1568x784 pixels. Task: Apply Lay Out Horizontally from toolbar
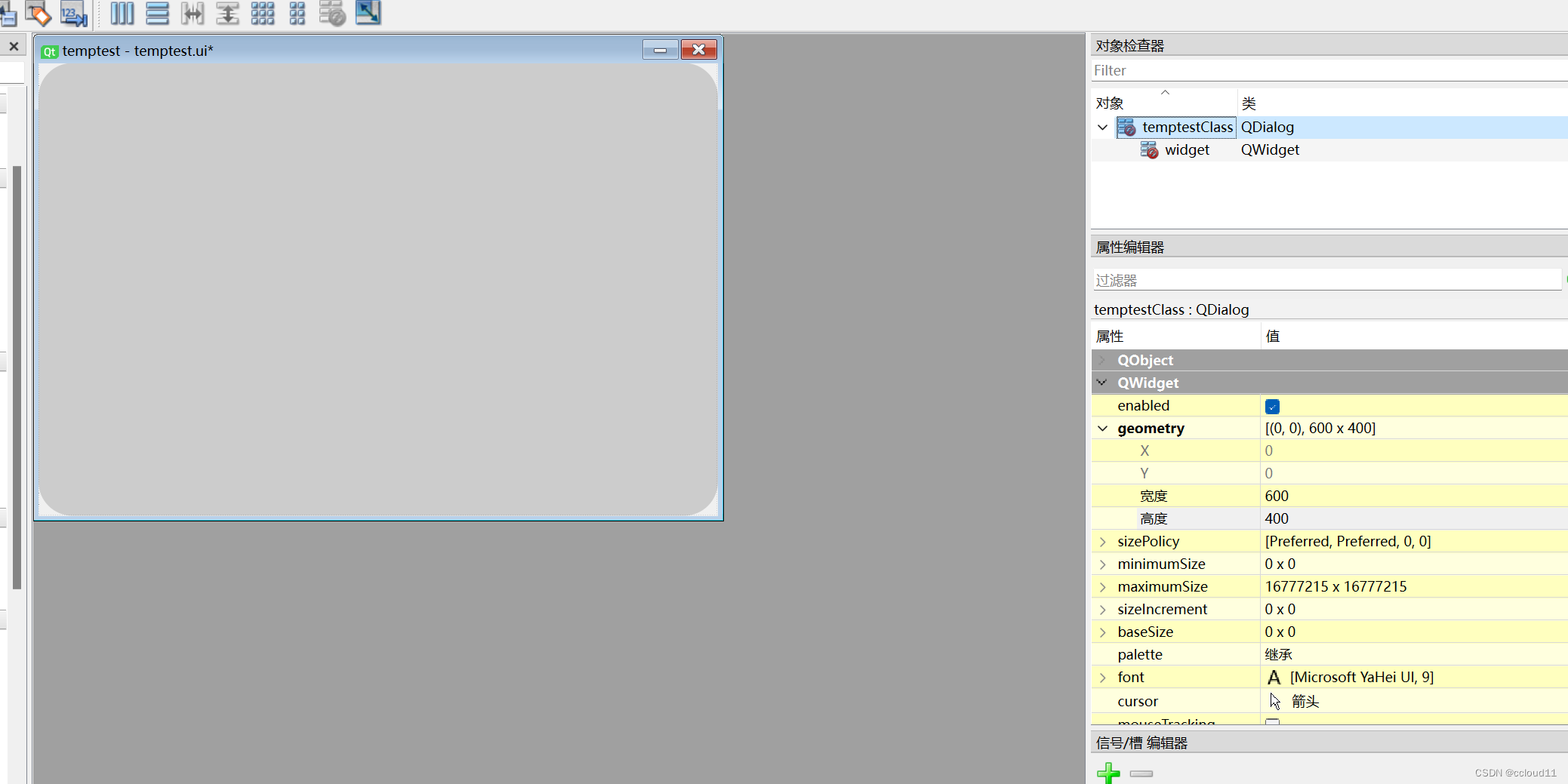pos(122,14)
